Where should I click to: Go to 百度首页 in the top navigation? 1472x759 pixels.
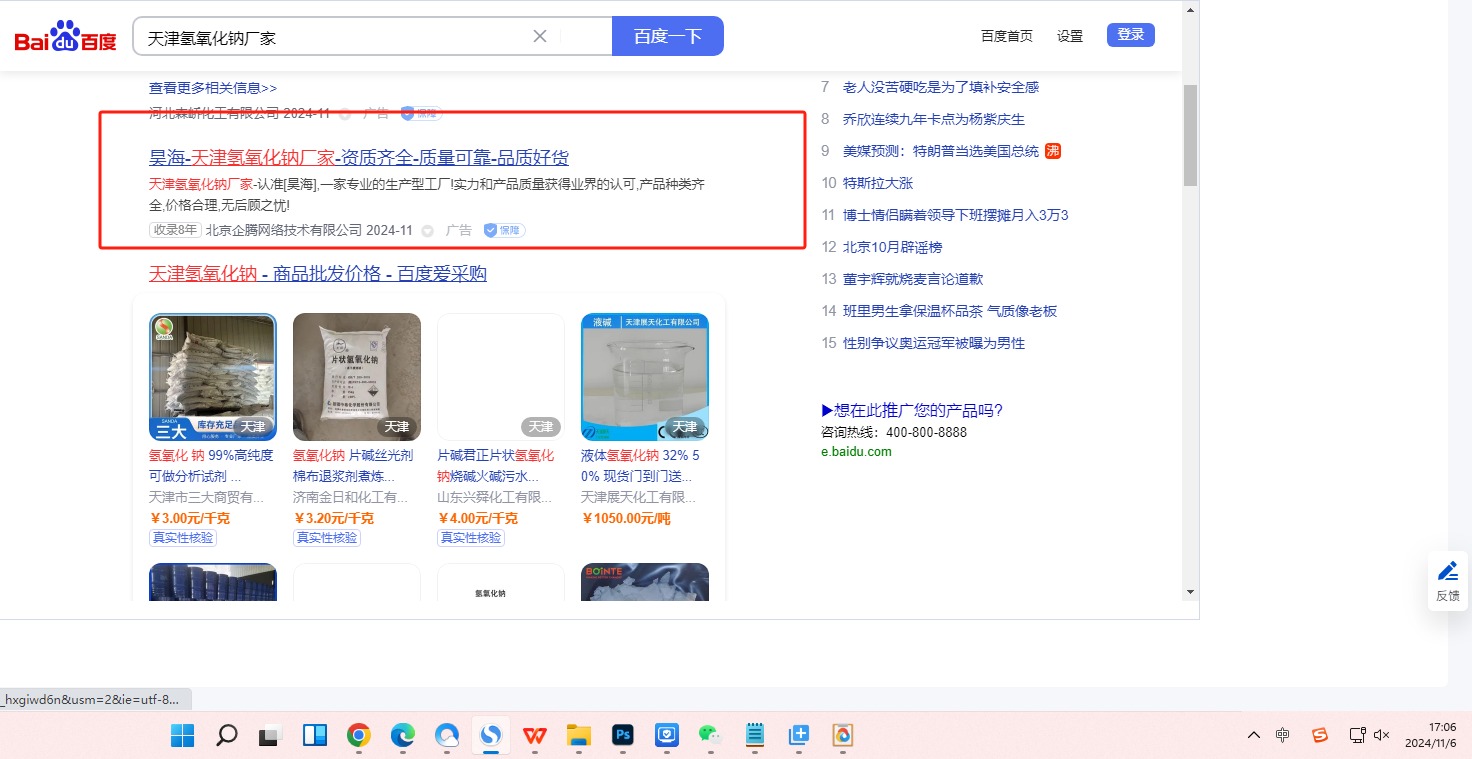[x=1007, y=36]
